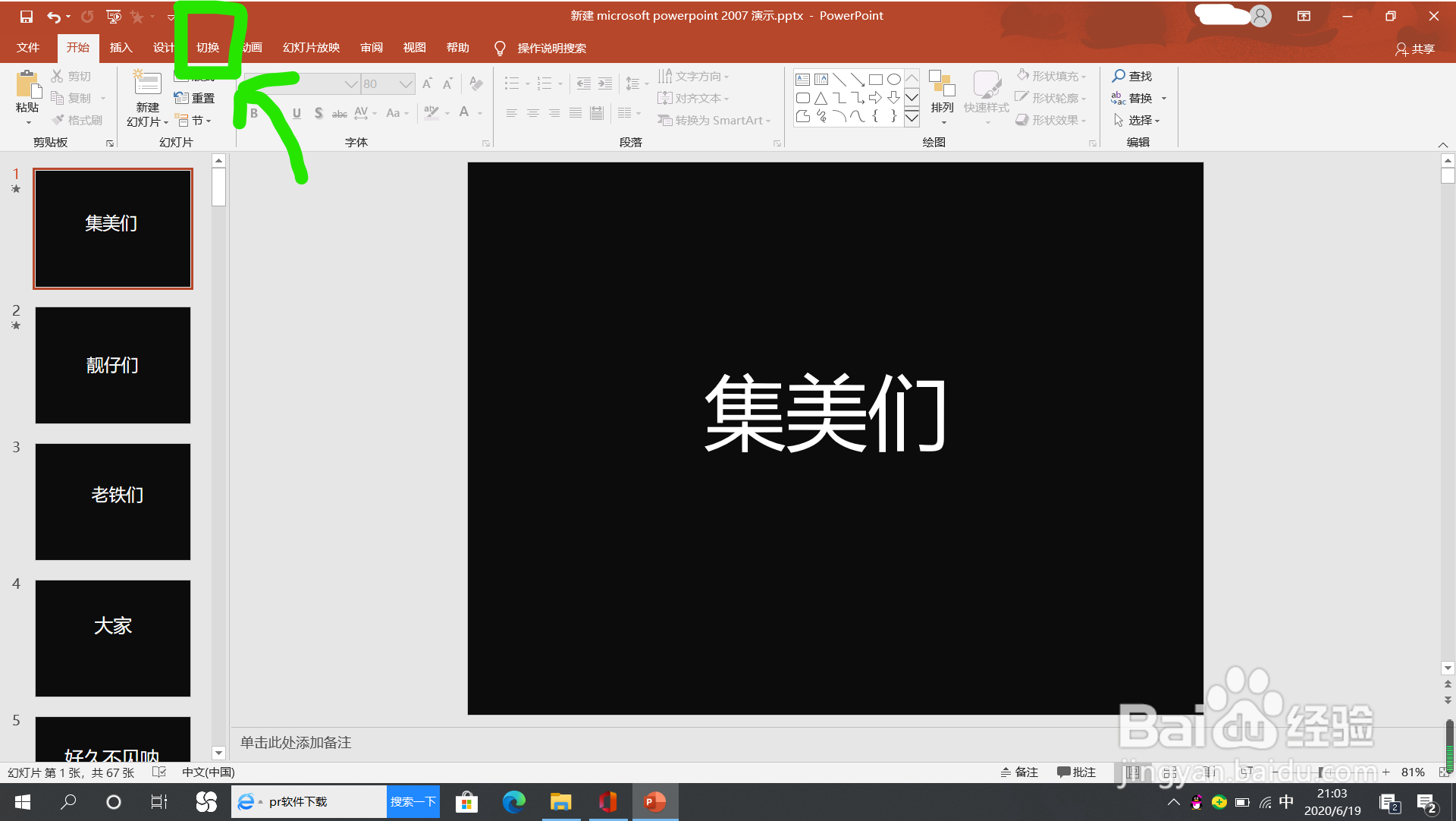Click the Save icon in quick access toolbar

coord(26,16)
